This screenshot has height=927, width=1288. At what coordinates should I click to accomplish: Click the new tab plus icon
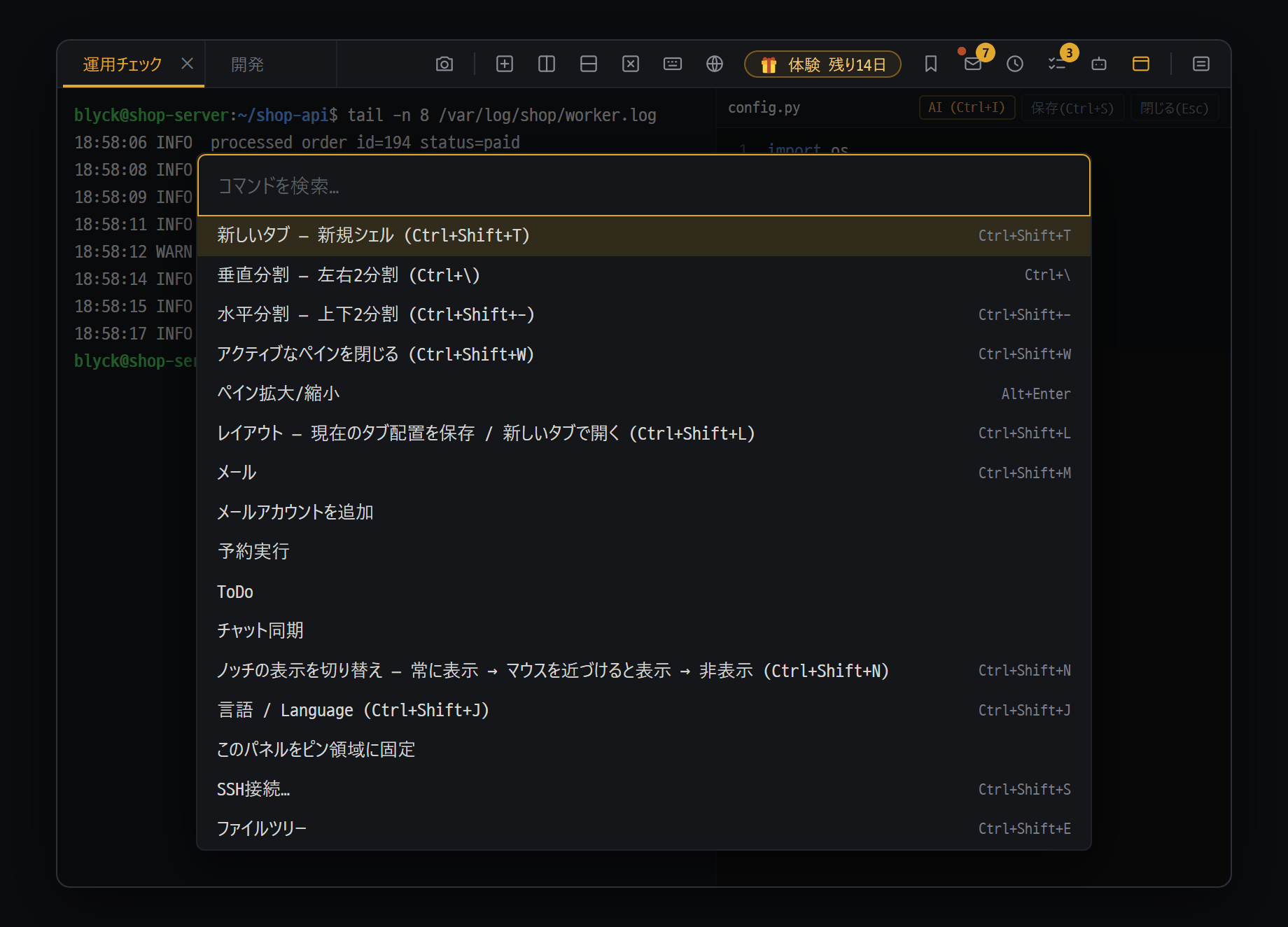pyautogui.click(x=505, y=64)
